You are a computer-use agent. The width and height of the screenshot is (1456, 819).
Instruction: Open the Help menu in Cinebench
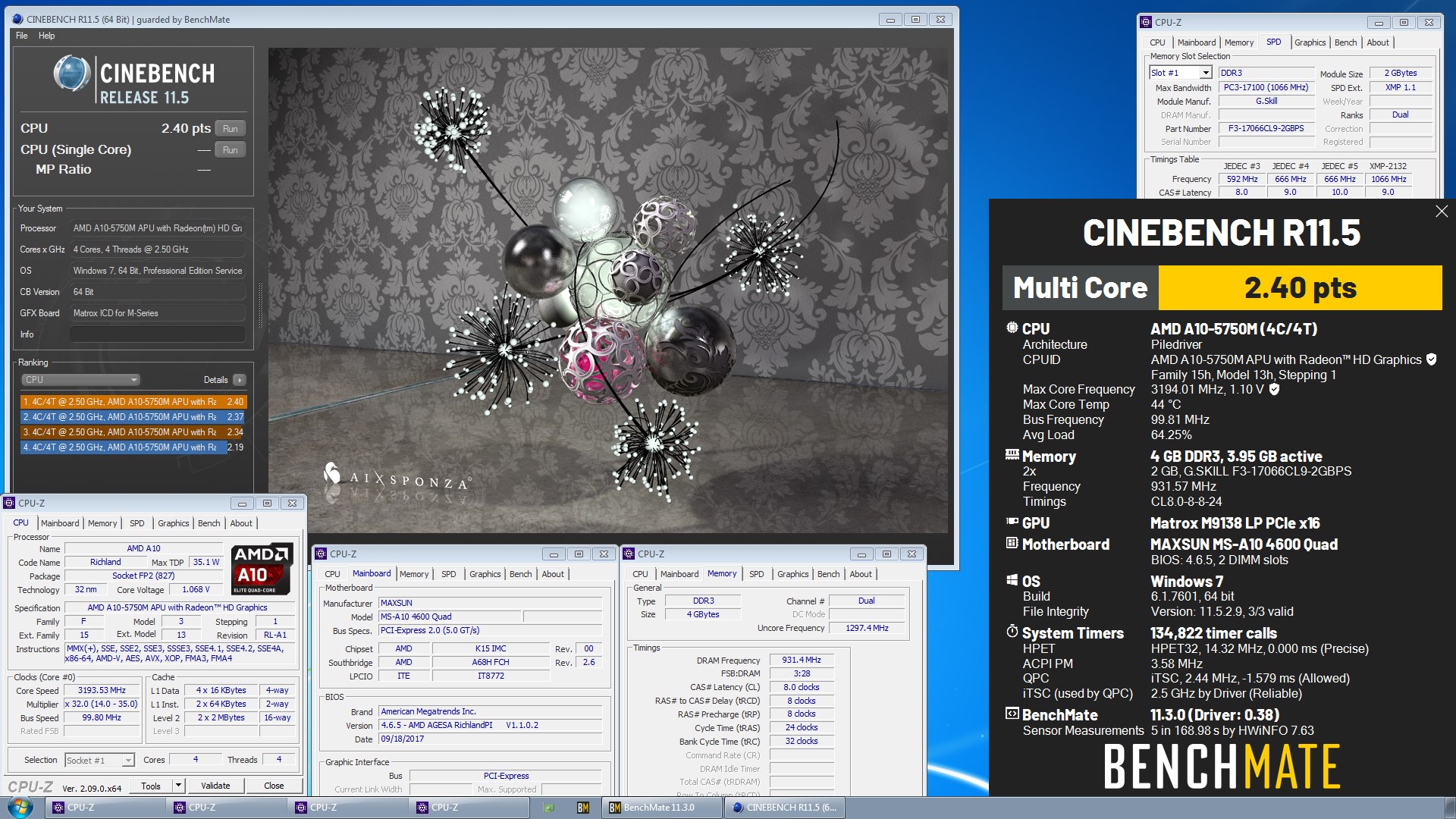(46, 36)
